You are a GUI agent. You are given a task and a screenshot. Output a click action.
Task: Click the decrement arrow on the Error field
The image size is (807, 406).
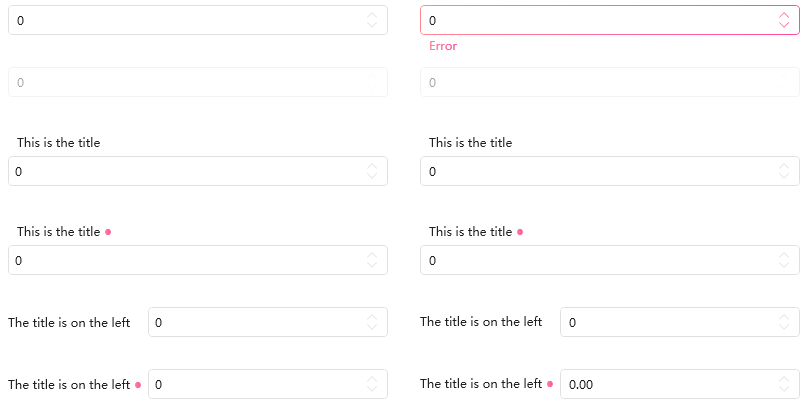pyautogui.click(x=784, y=25)
